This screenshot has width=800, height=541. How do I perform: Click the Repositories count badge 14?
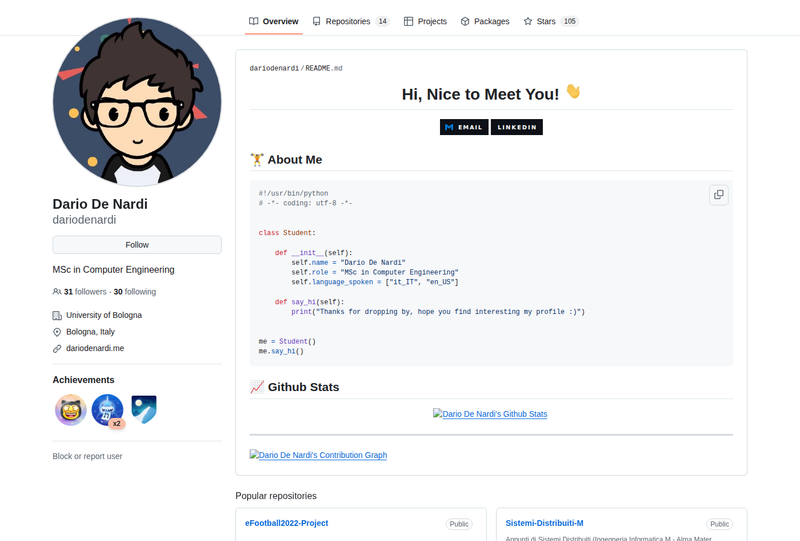(383, 21)
